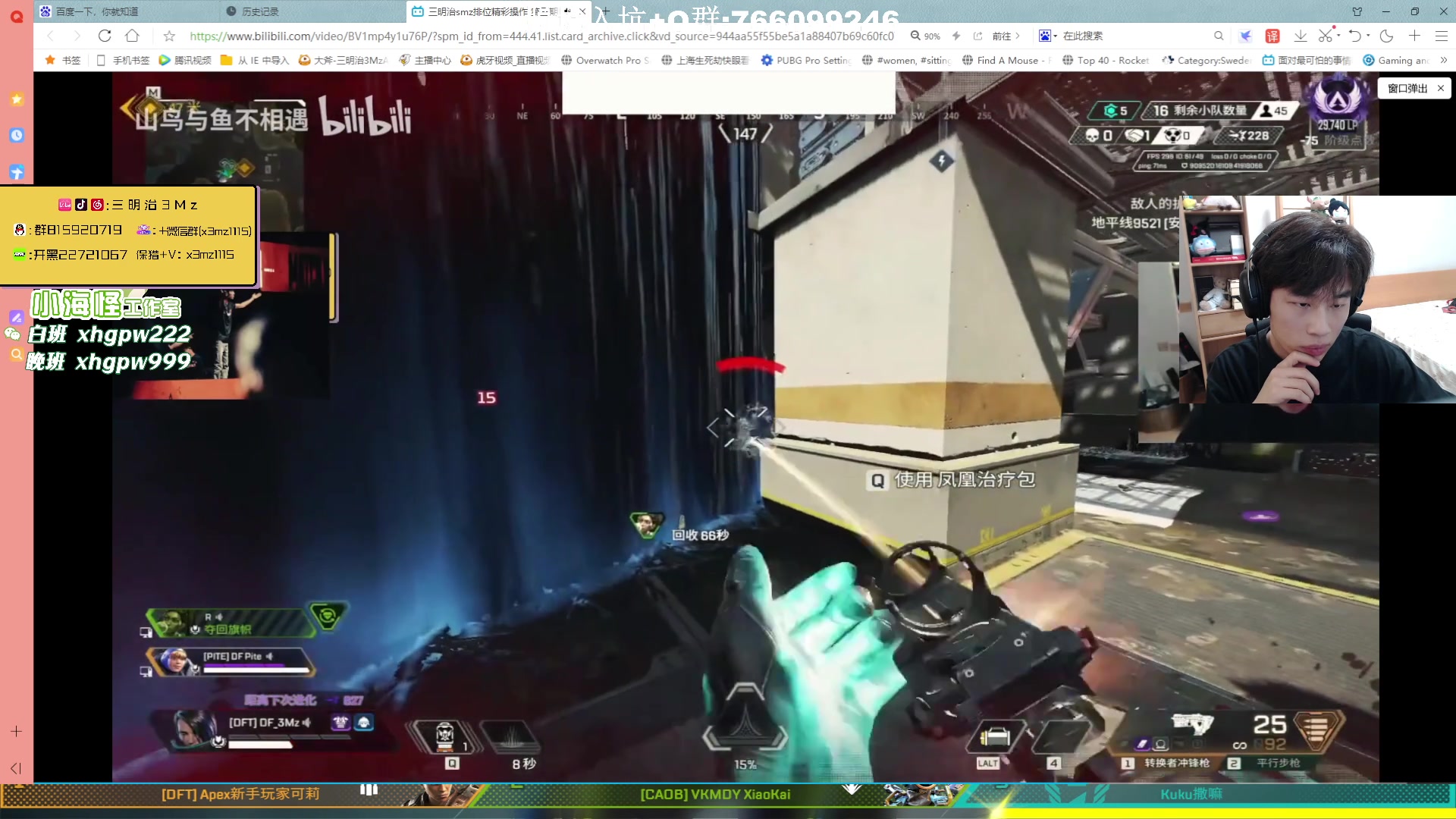Bookmark this page with the star icon
1456x819 pixels.
click(x=169, y=36)
